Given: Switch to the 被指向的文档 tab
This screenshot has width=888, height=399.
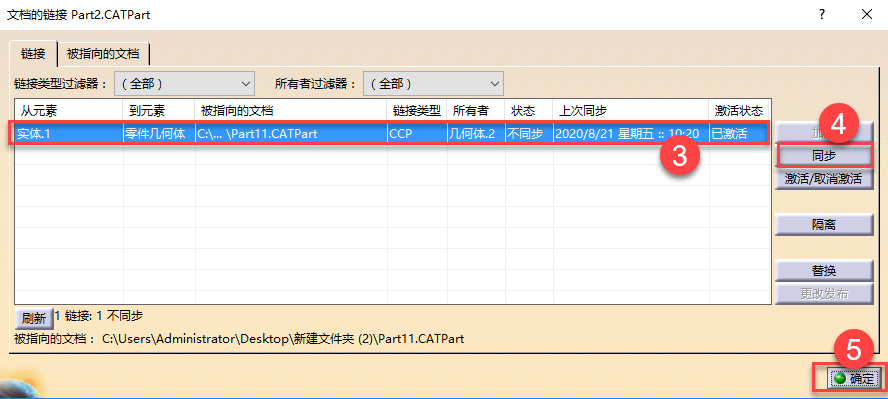Looking at the screenshot, I should (x=105, y=54).
